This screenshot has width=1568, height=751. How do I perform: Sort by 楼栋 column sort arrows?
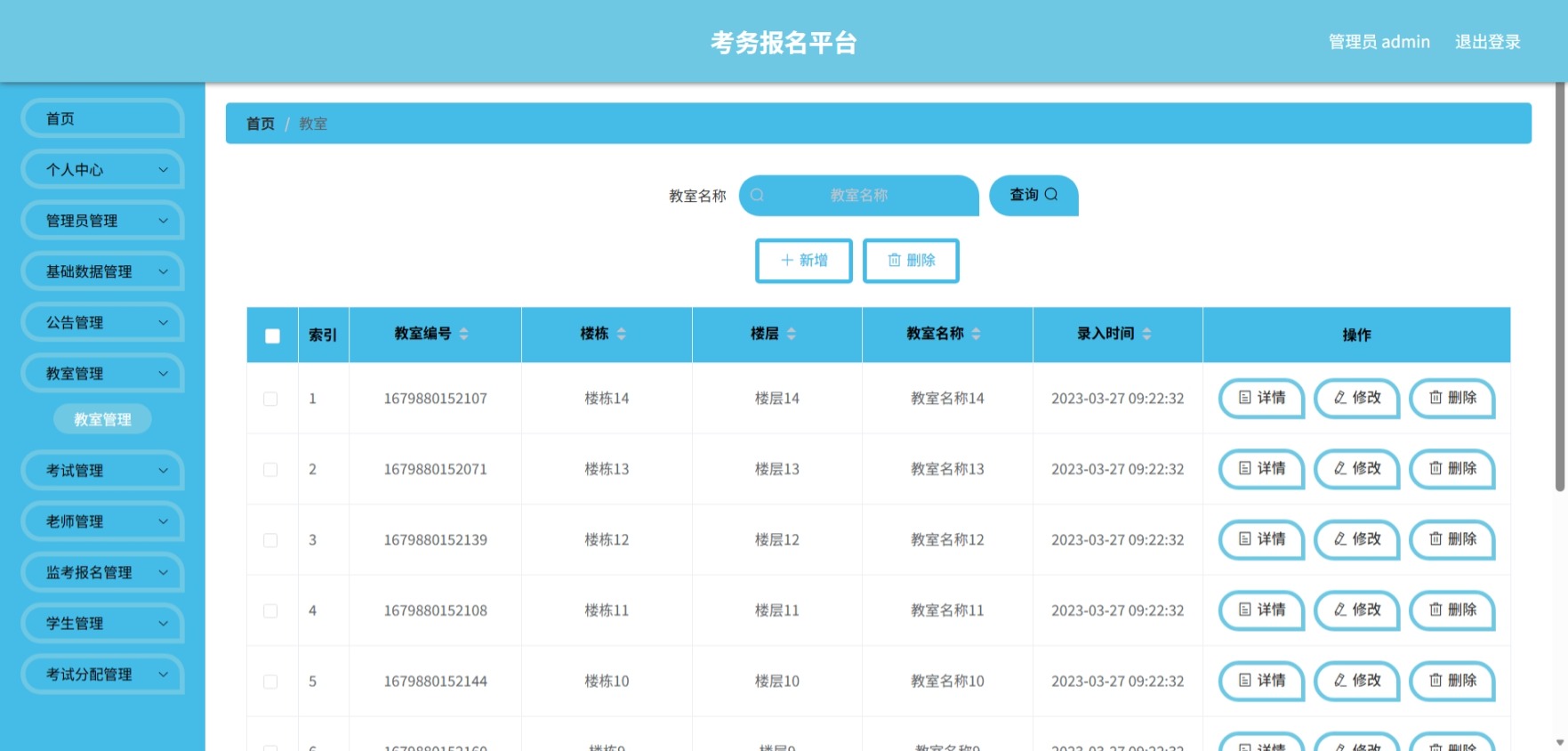coord(621,334)
